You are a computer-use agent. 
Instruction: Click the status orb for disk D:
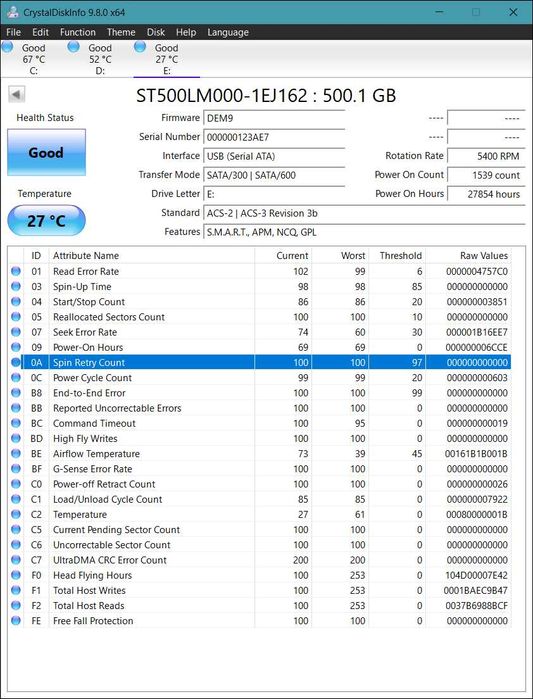pos(74,46)
